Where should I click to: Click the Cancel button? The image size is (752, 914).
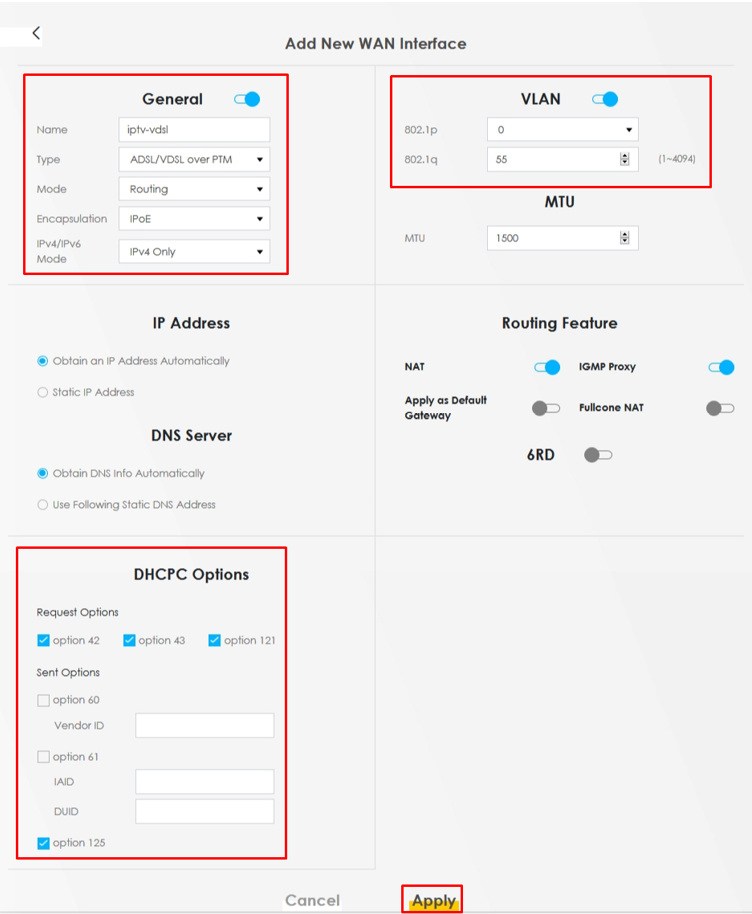[312, 901]
